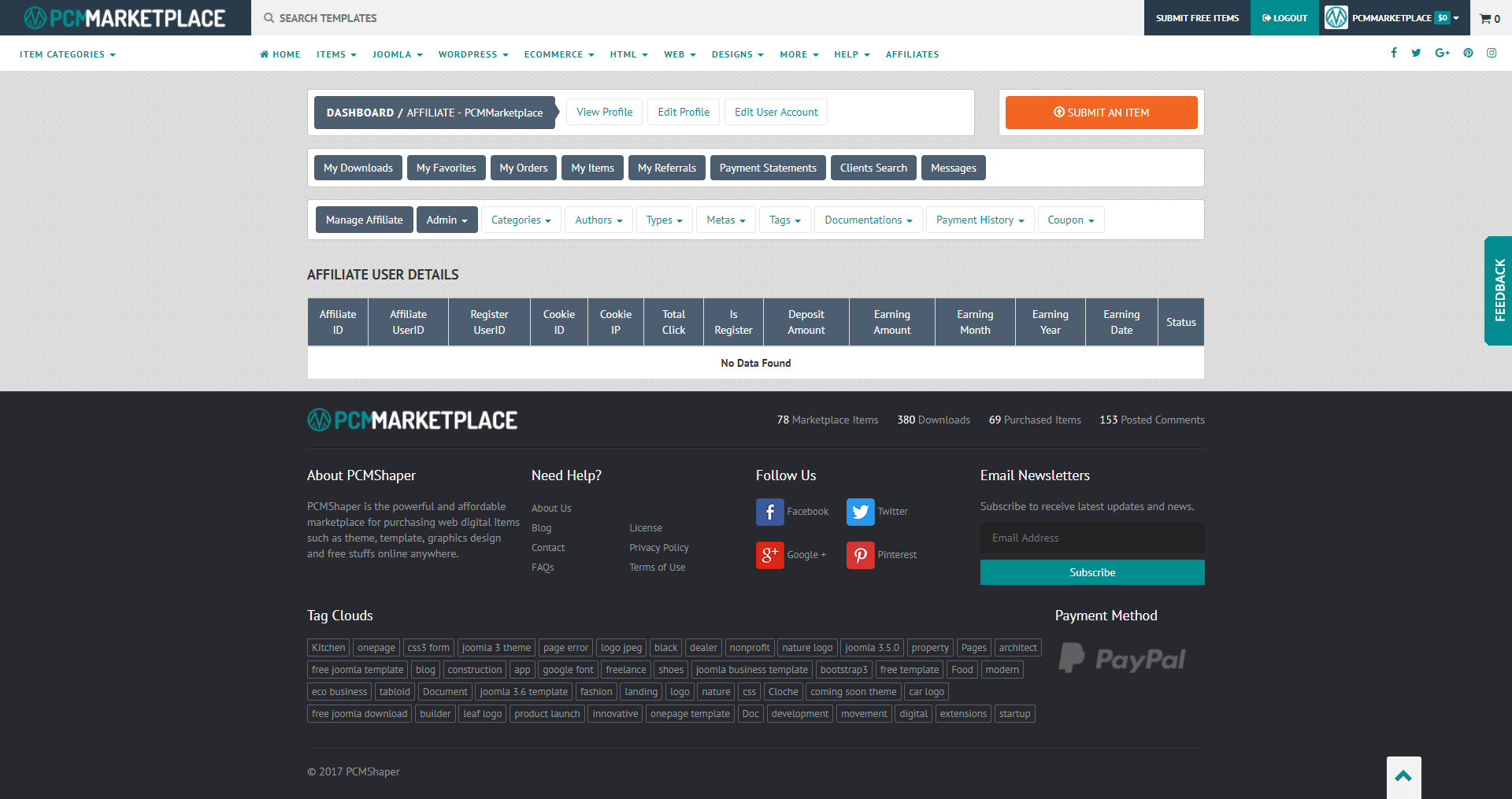Click the footer Twitter square icon
The image size is (1512, 799).
tap(860, 512)
